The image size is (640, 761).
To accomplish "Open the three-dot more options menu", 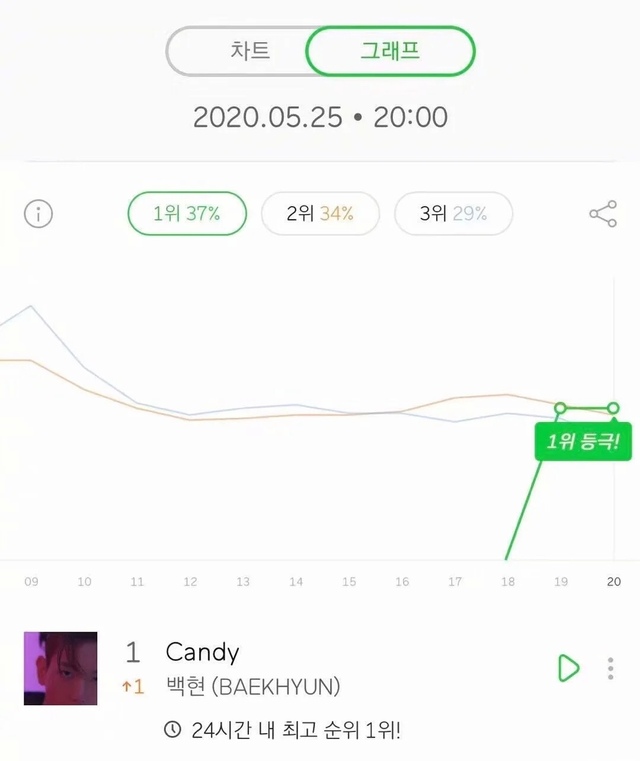I will tap(611, 668).
